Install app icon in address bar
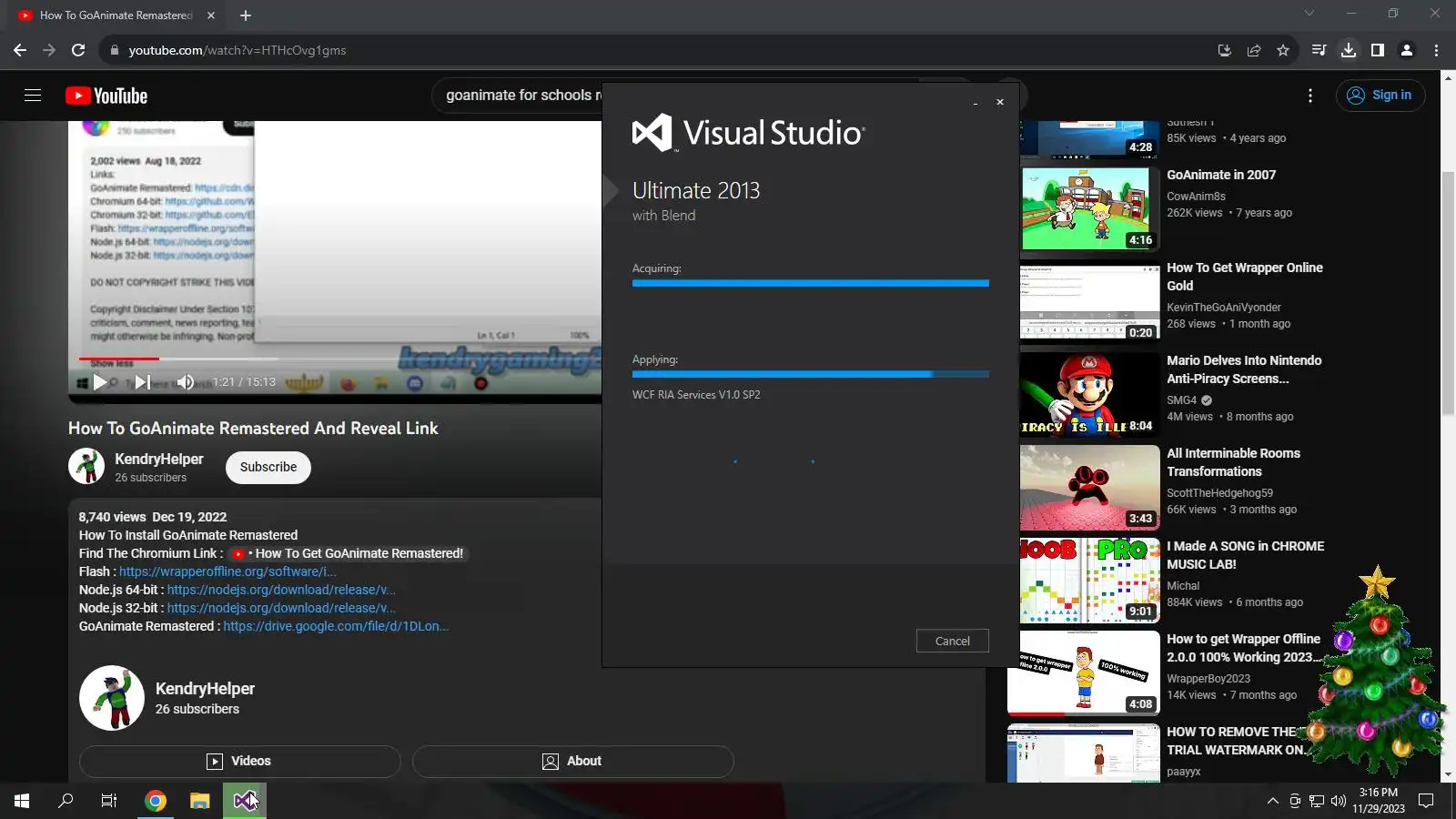This screenshot has width=1456, height=819. [x=1225, y=50]
